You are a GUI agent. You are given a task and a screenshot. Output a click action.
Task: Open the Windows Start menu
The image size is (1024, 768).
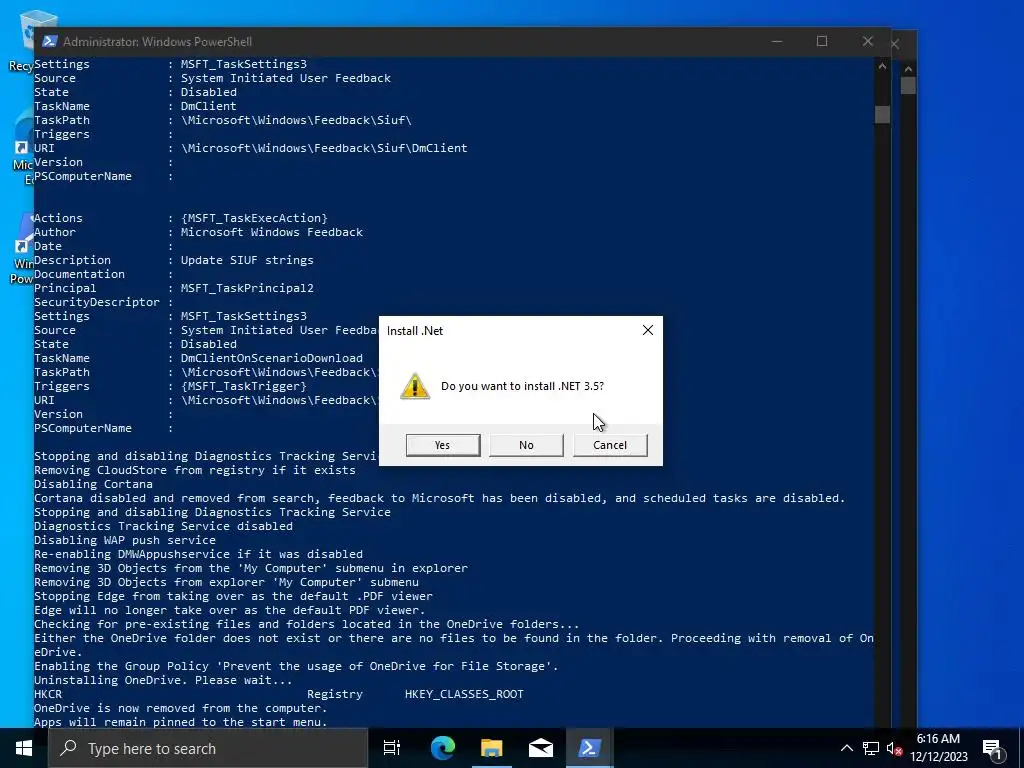click(x=24, y=748)
